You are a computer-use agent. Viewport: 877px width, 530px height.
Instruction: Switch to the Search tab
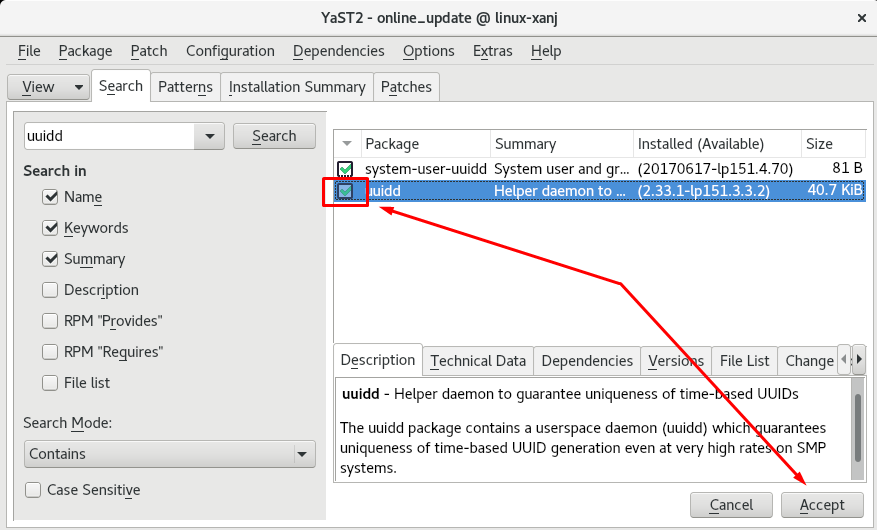[121, 86]
